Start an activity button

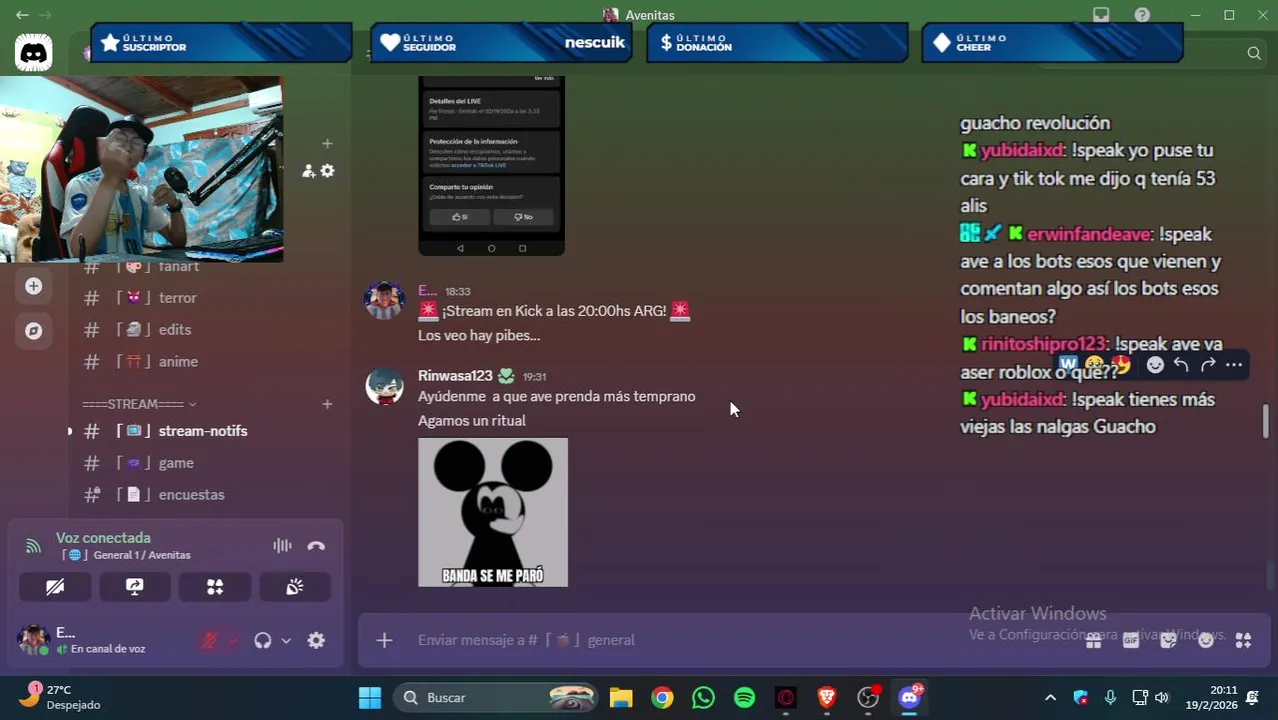tap(215, 587)
